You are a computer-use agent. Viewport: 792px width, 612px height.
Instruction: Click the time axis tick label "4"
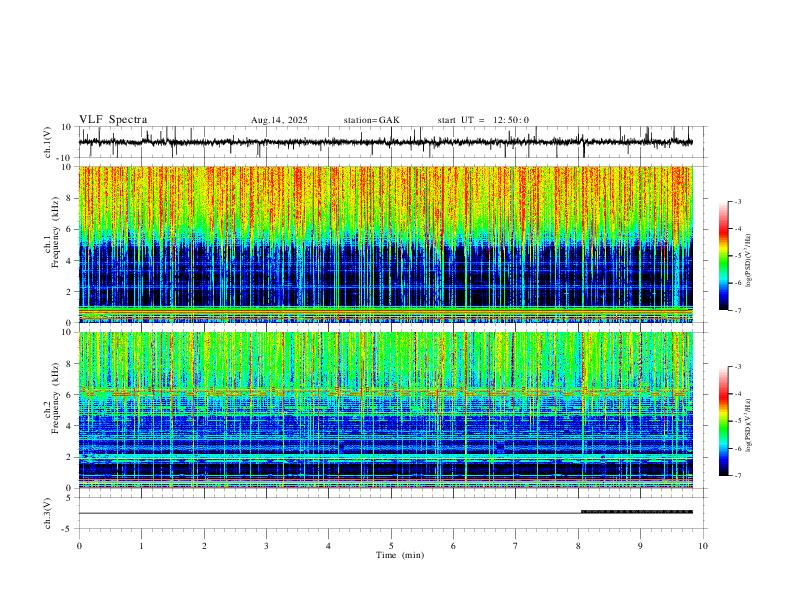point(328,546)
